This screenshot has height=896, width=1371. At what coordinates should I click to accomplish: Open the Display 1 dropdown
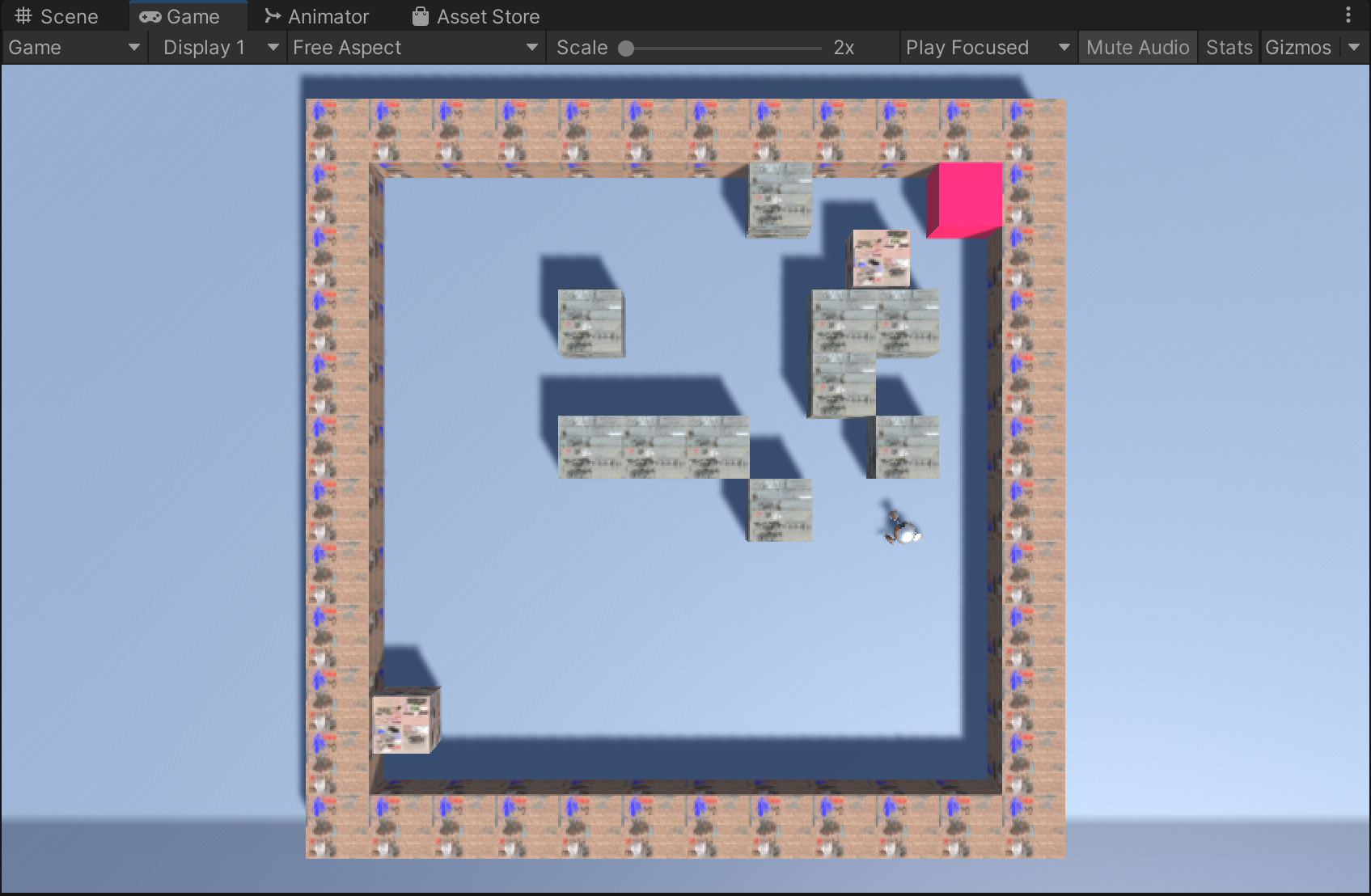[217, 47]
